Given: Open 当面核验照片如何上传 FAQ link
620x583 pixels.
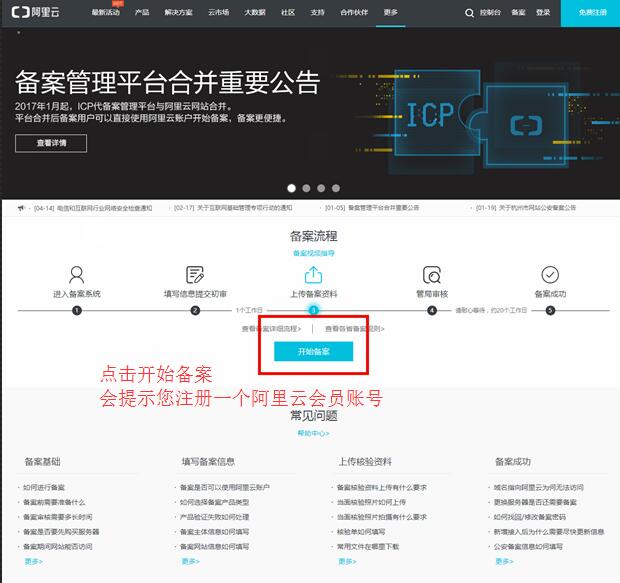Looking at the screenshot, I should pos(372,502).
